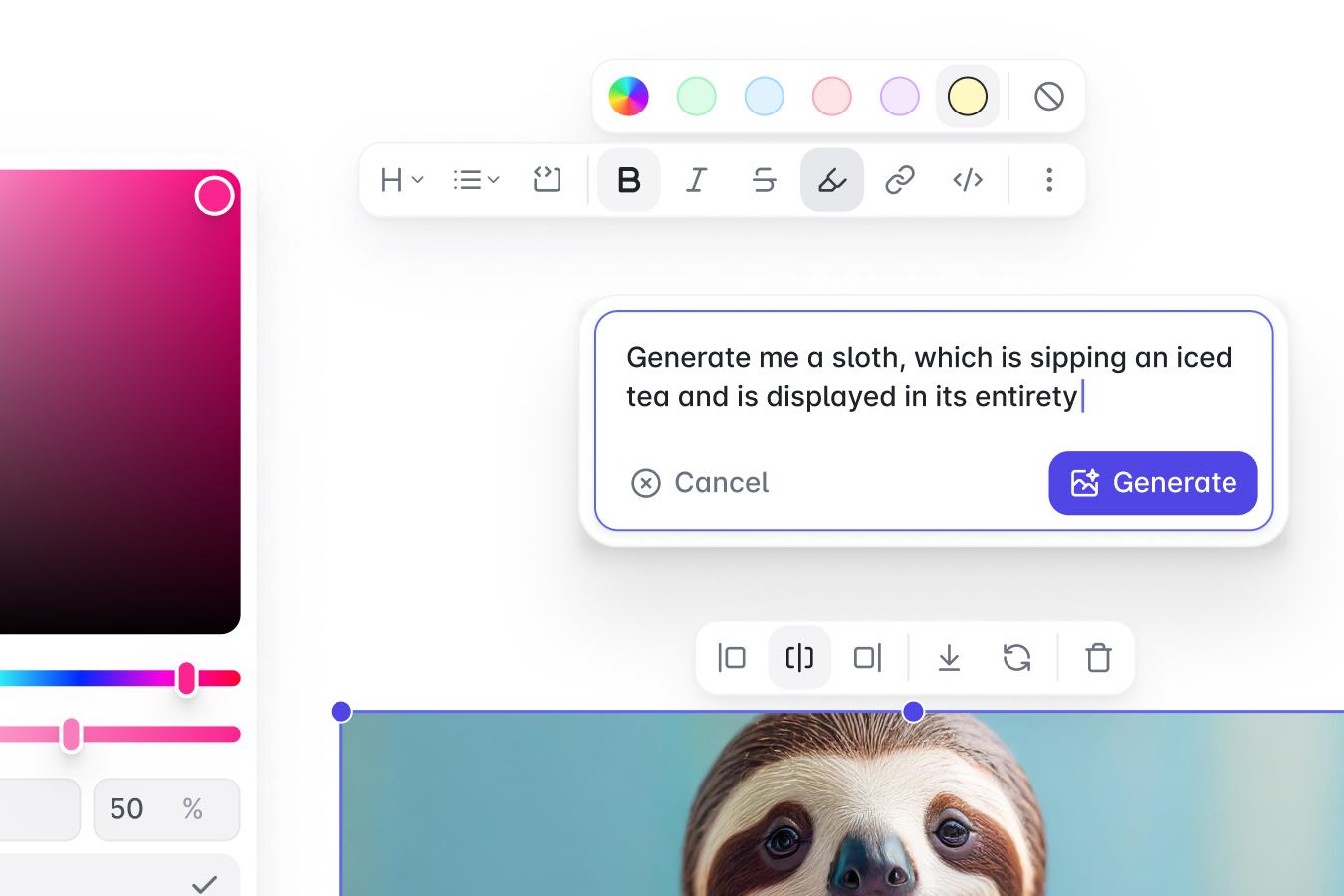Toggle italic text formatting

coord(696,180)
